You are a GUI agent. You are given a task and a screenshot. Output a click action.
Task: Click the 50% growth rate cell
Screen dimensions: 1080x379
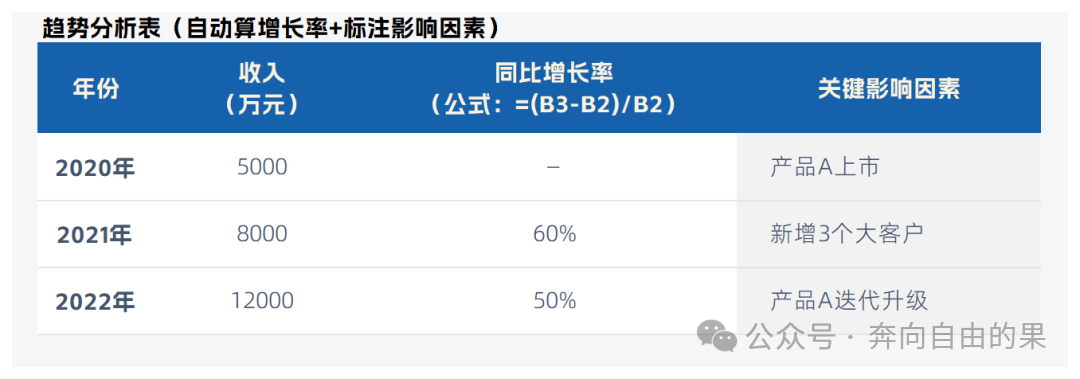pyautogui.click(x=554, y=300)
